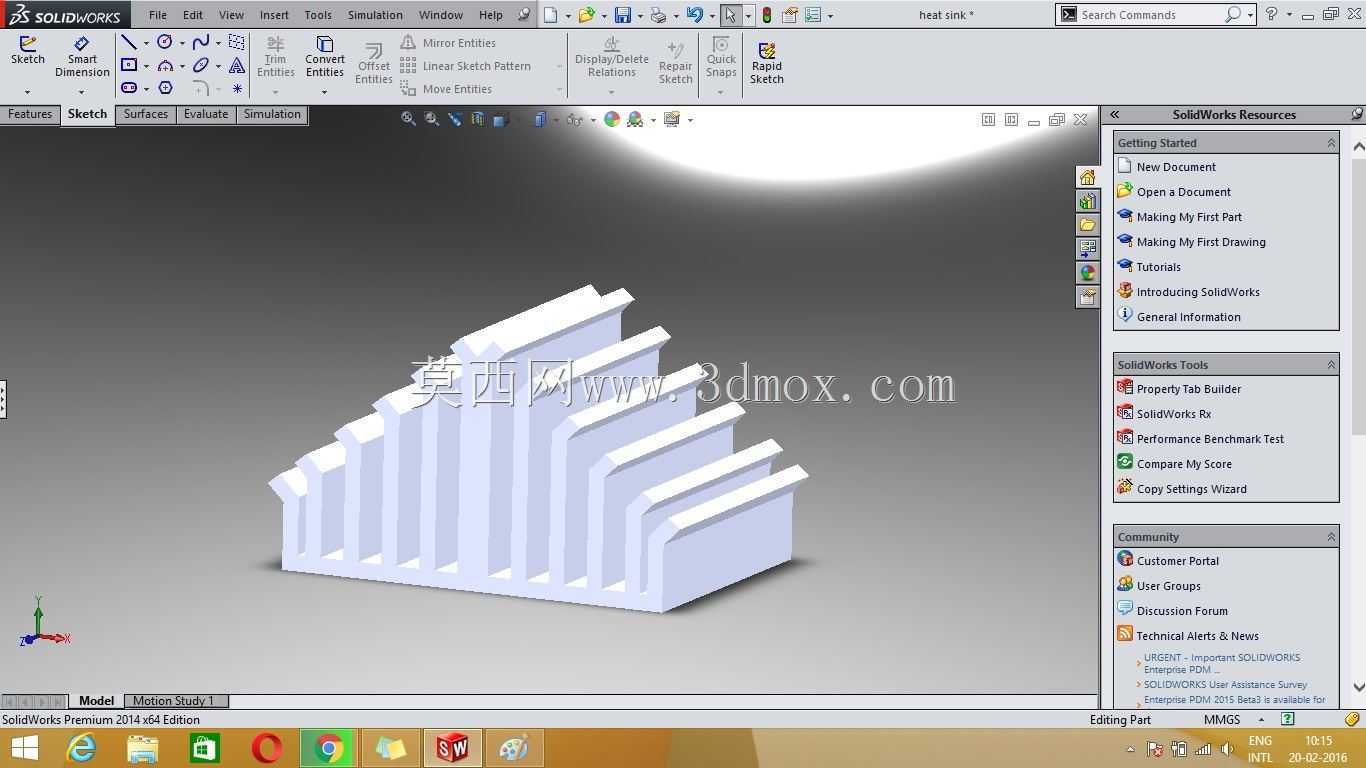The height and width of the screenshot is (768, 1366).
Task: Switch to the Surfaces tab
Action: 146,114
